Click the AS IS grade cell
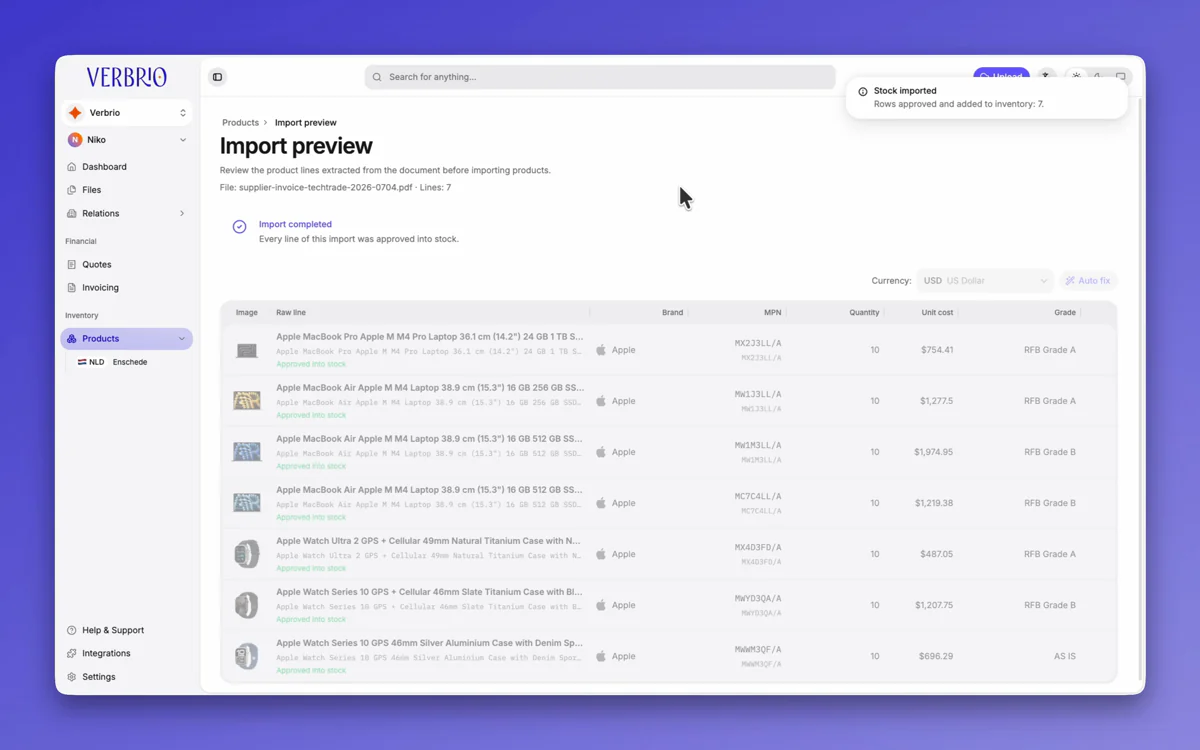1200x750 pixels. coord(1065,656)
